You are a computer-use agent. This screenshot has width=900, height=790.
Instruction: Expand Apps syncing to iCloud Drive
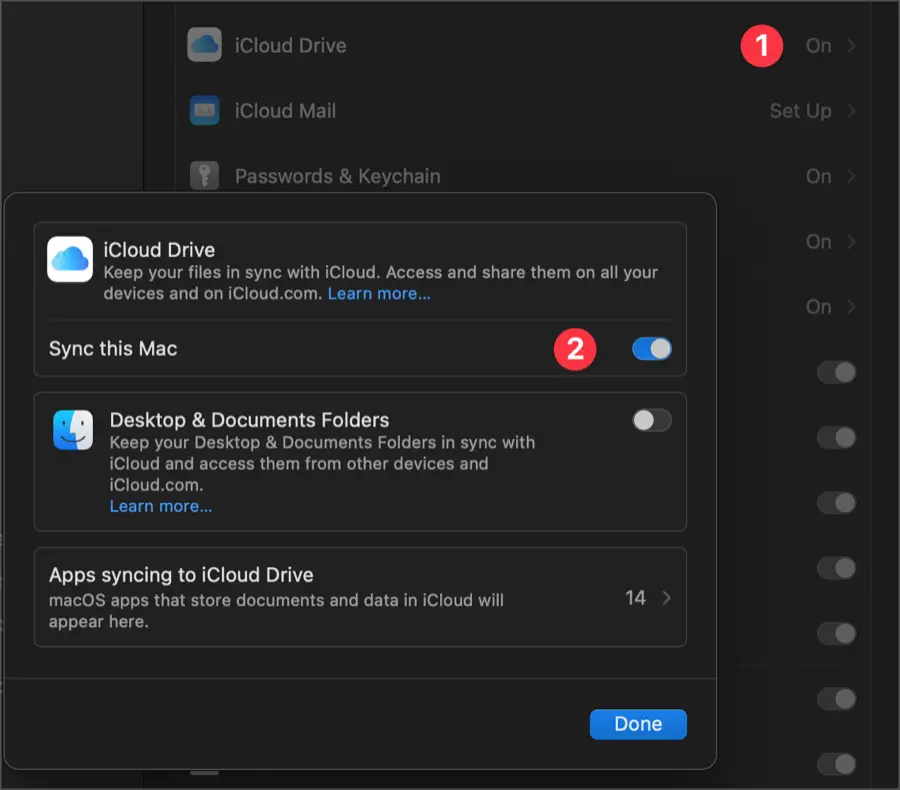(360, 597)
